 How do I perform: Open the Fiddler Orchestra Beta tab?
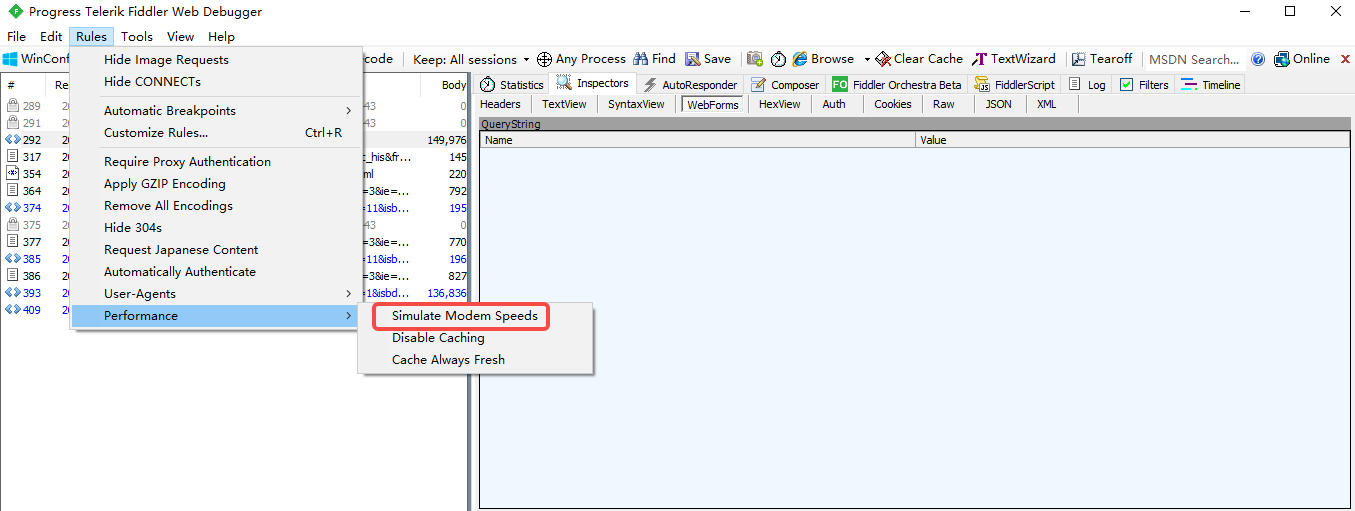coord(897,85)
